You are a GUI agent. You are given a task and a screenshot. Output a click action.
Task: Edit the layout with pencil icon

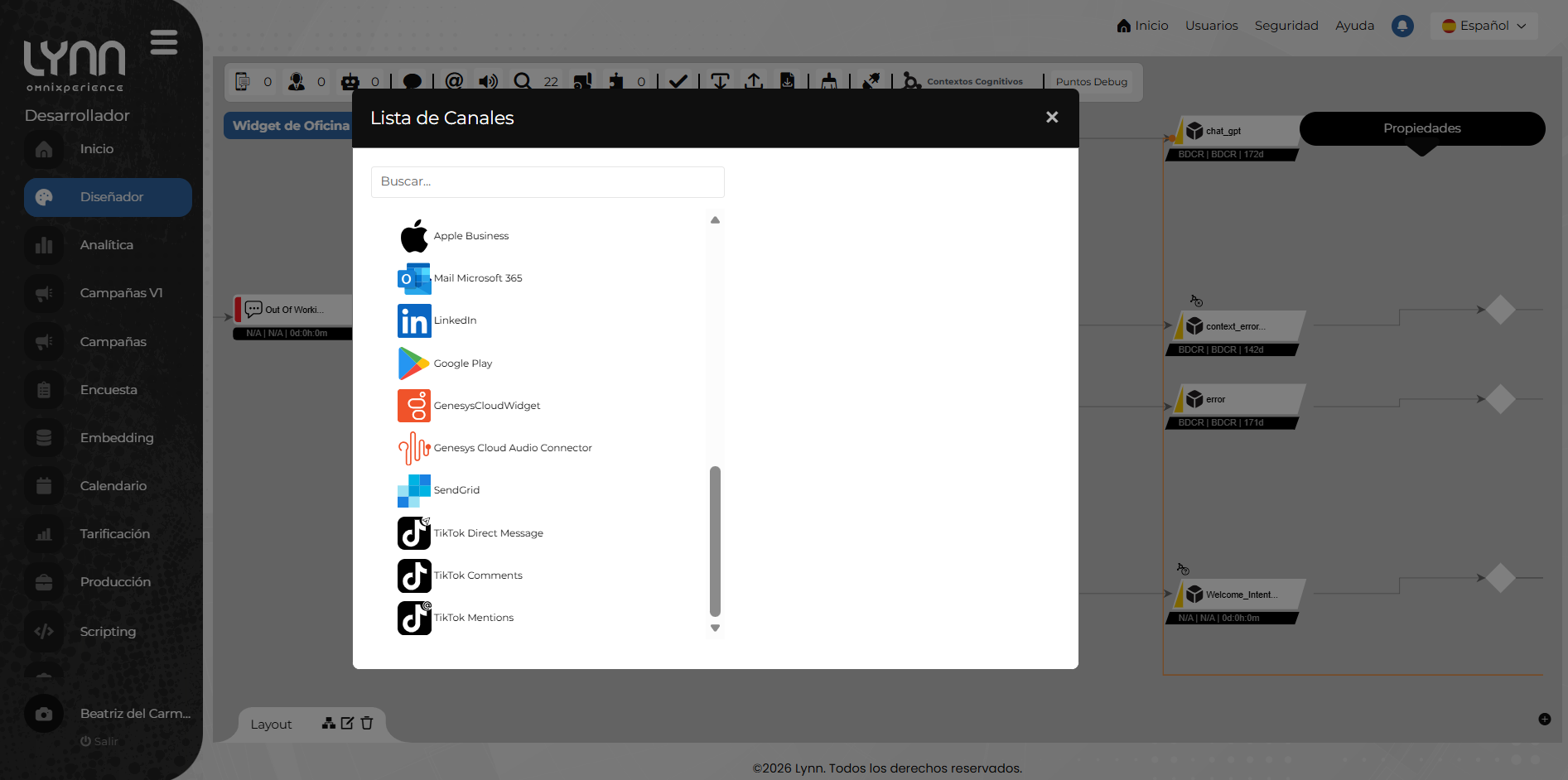(347, 723)
